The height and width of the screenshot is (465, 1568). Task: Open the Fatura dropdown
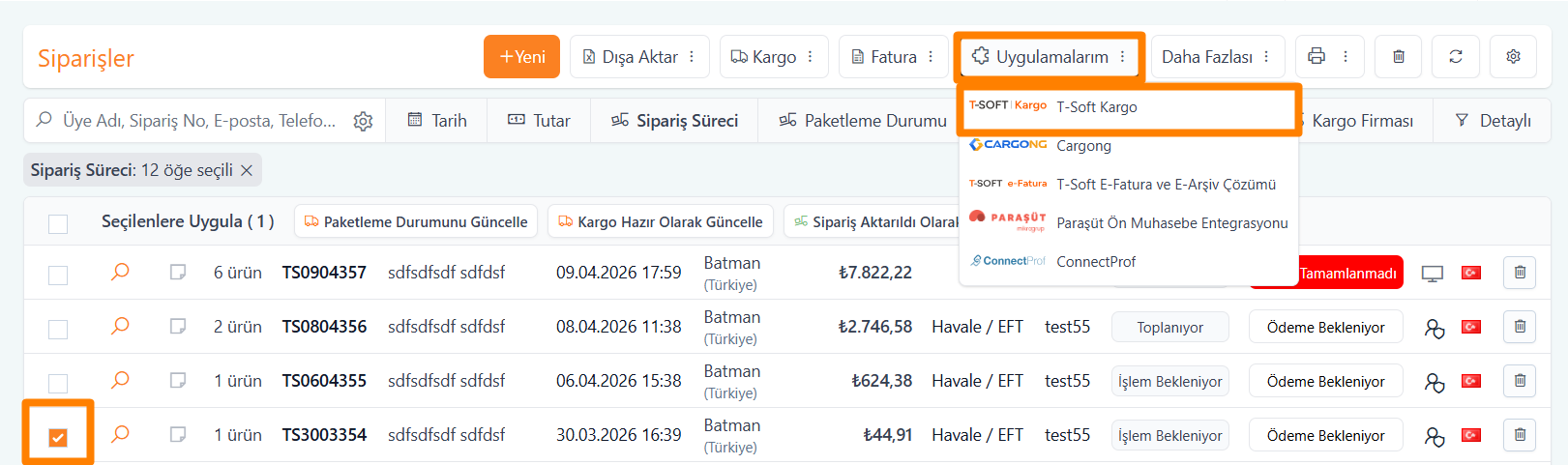click(893, 57)
